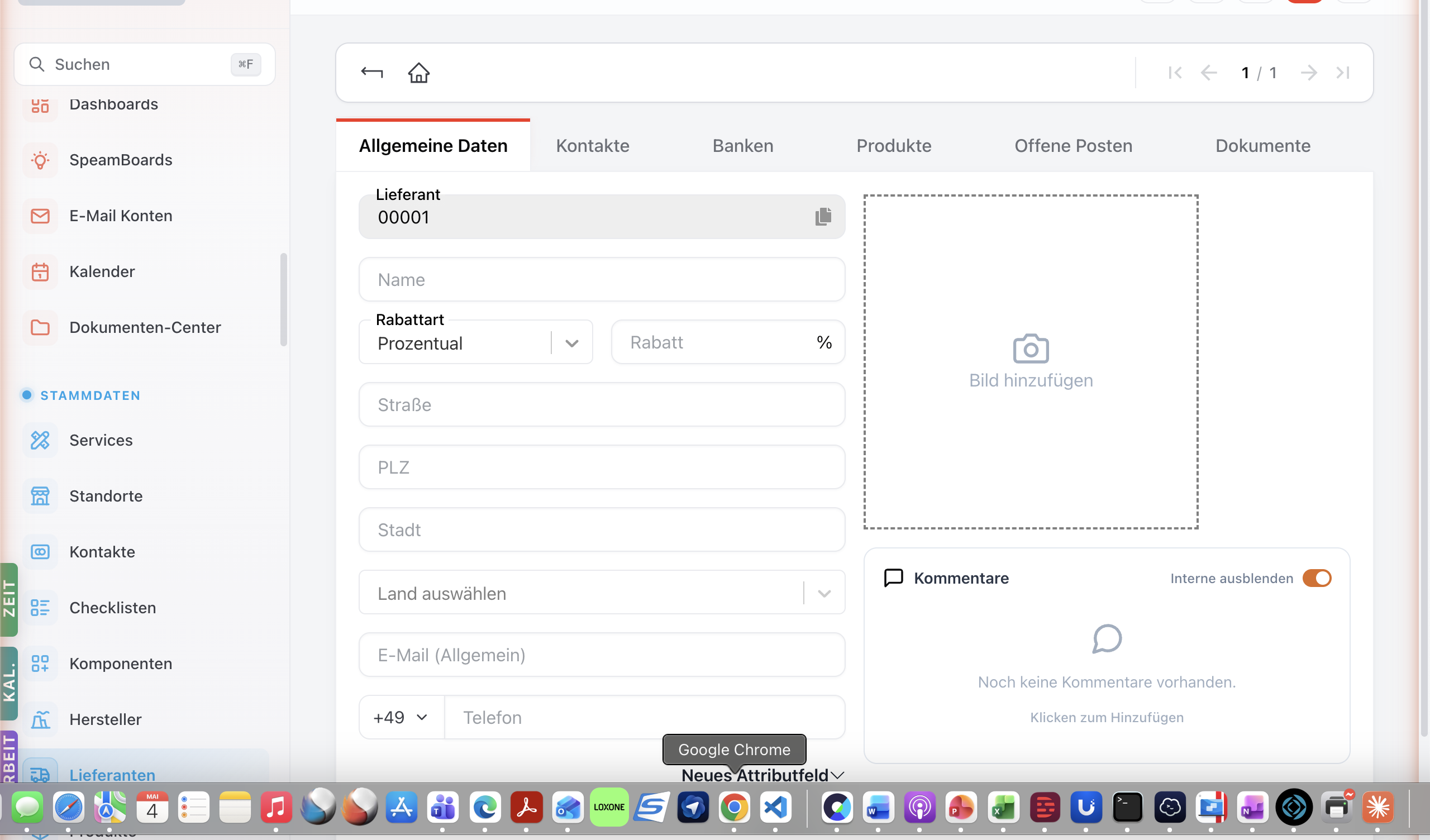Switch to the Kontakte tab
This screenshot has width=1430, height=840.
(593, 146)
